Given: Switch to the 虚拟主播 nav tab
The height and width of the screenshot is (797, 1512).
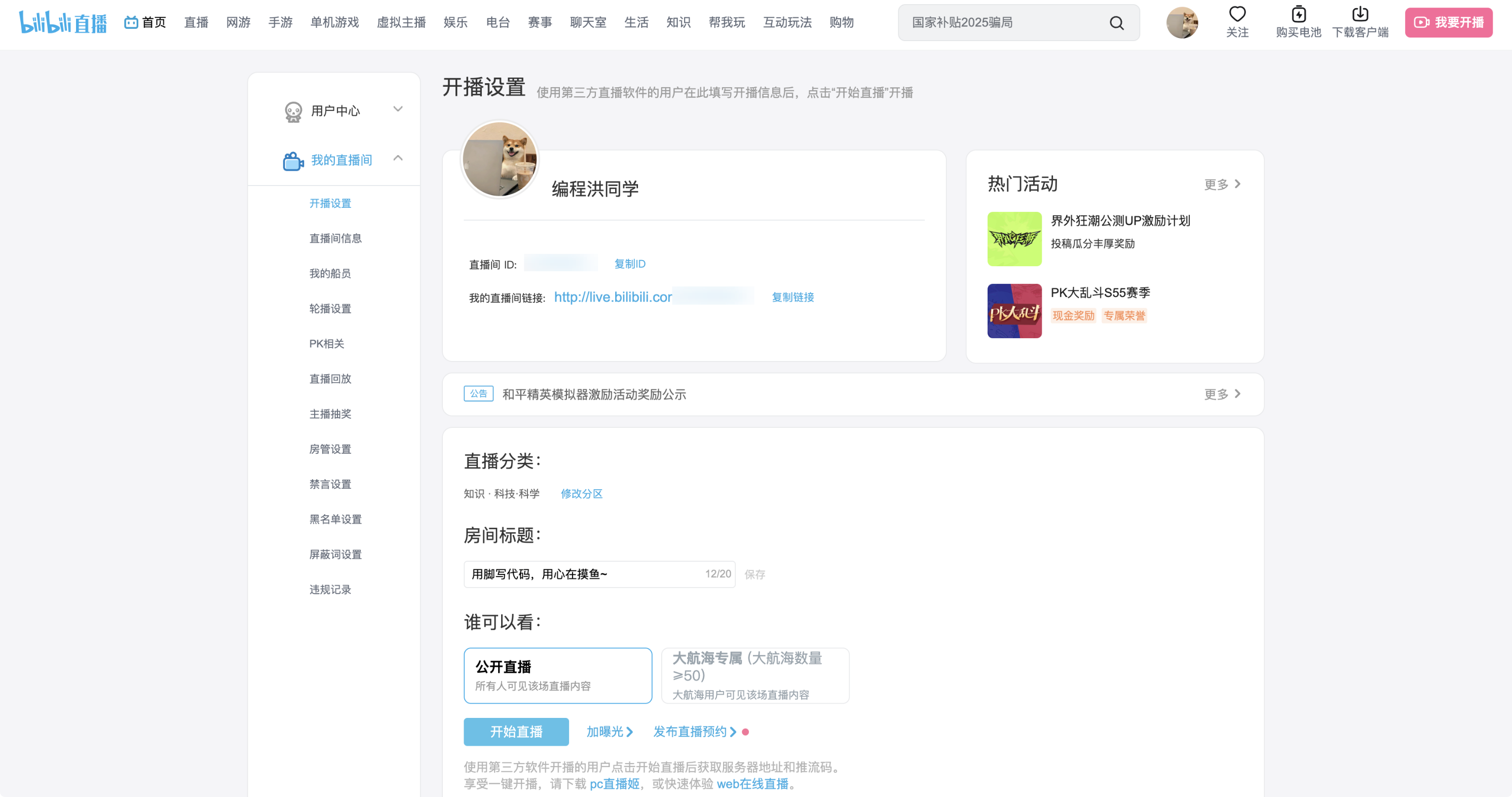Looking at the screenshot, I should [401, 22].
